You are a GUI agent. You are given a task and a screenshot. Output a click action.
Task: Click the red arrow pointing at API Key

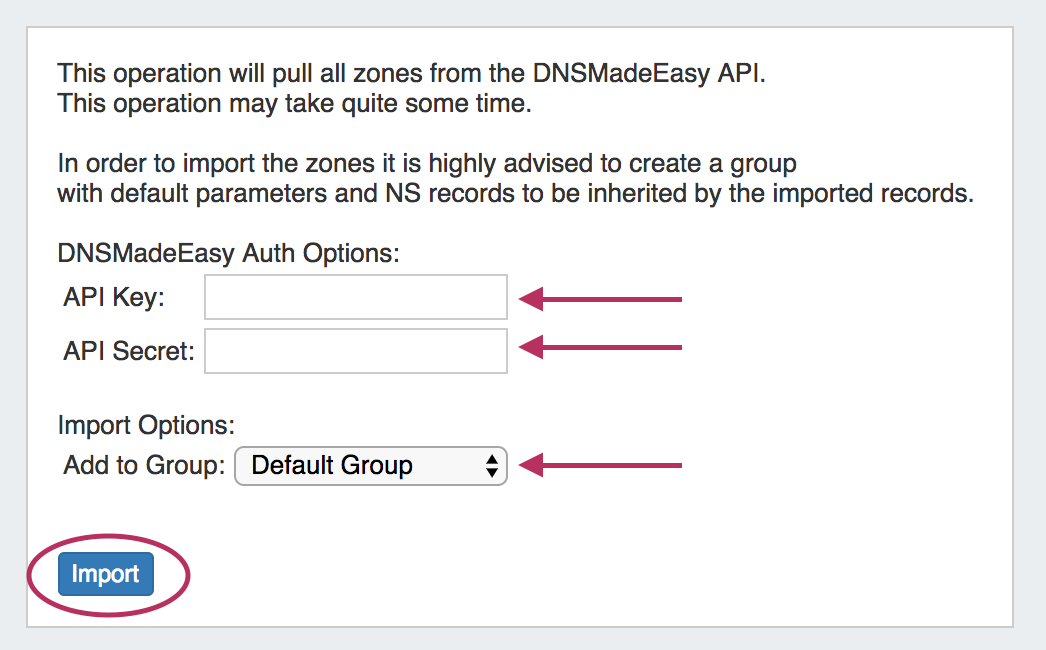click(x=600, y=298)
